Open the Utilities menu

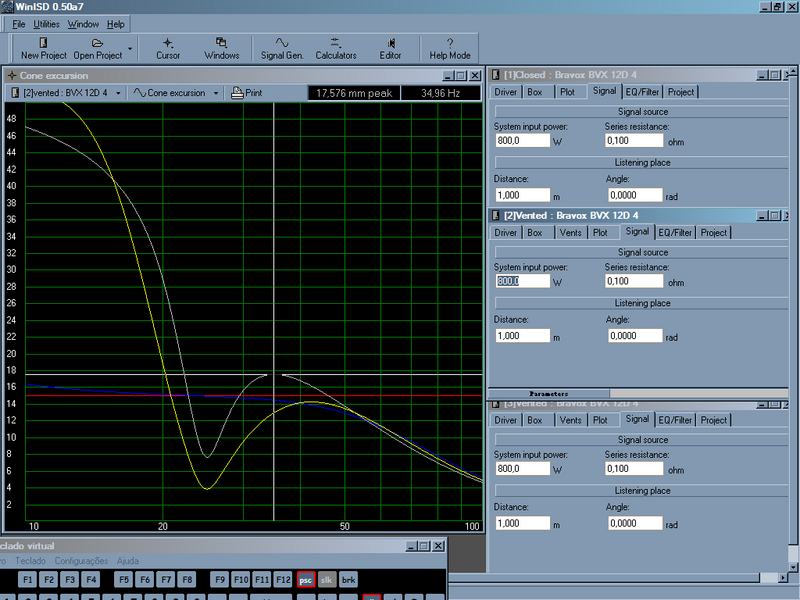(x=46, y=24)
